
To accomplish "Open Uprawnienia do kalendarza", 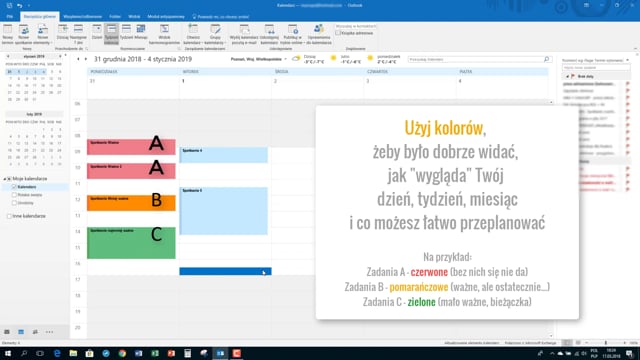I will point(319,34).
